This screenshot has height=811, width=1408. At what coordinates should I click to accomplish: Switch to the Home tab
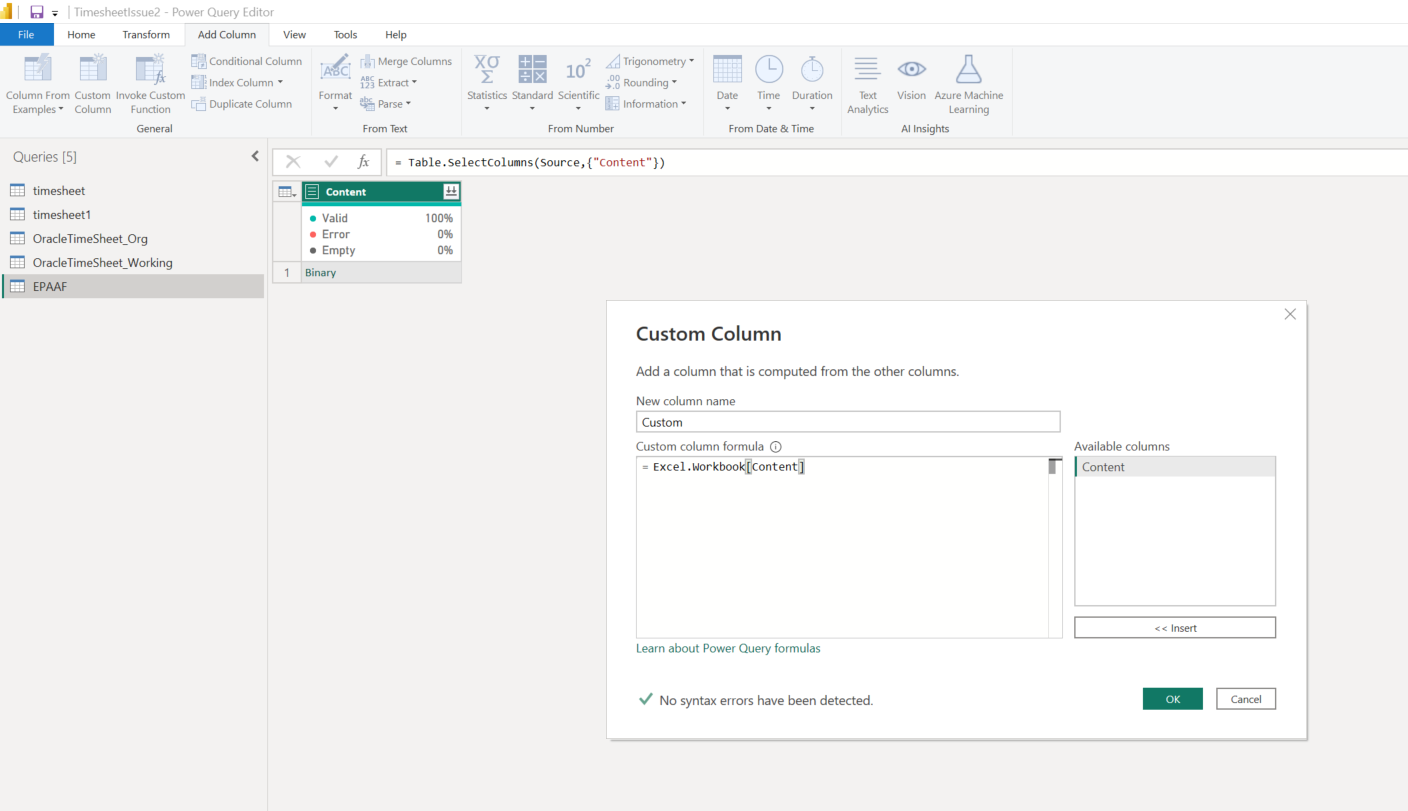tap(81, 35)
